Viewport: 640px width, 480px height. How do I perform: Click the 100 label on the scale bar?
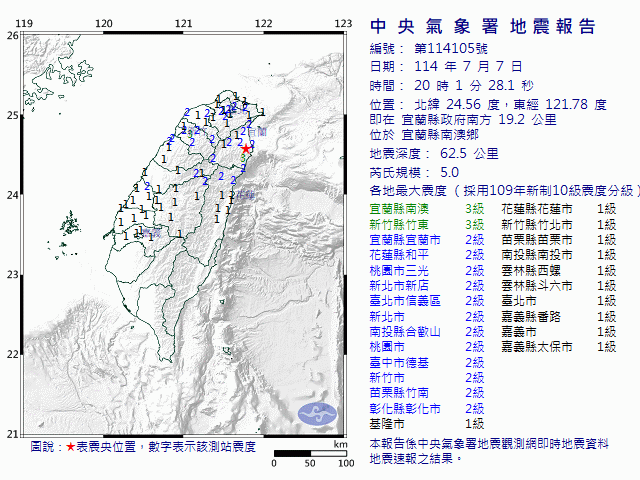(x=346, y=463)
